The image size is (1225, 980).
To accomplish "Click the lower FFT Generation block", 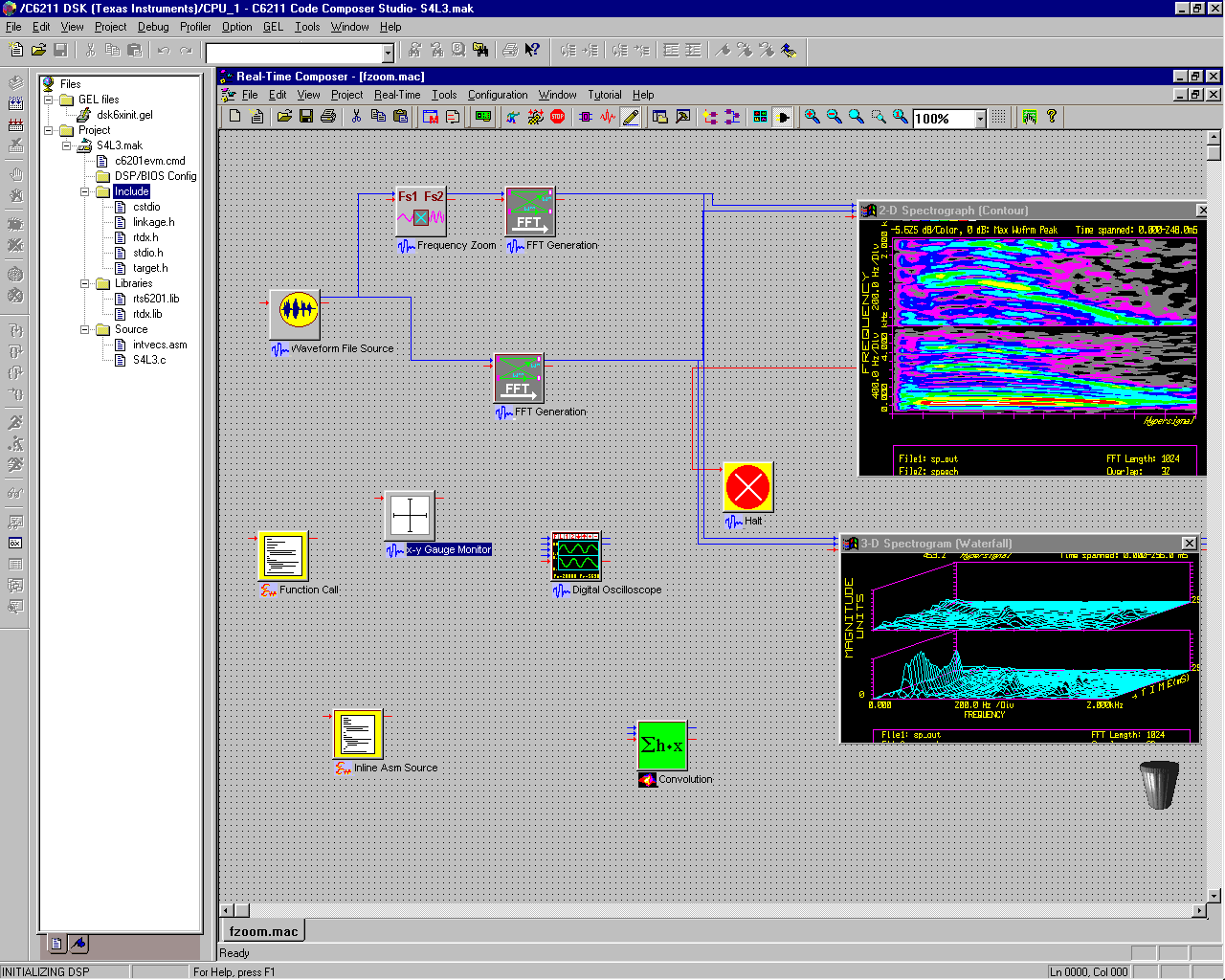I will [519, 378].
